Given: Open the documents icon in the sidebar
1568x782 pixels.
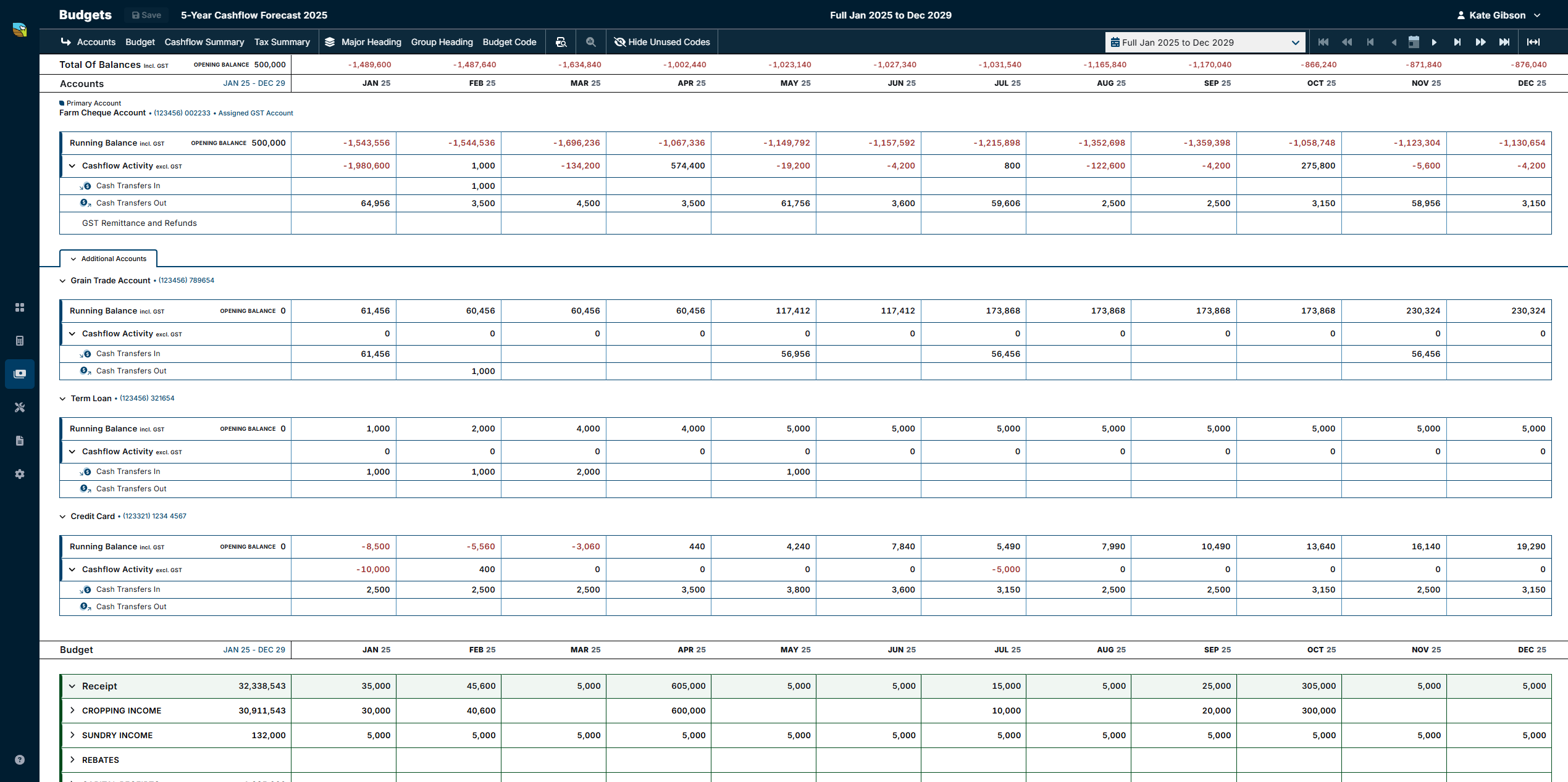Looking at the screenshot, I should click(x=20, y=441).
